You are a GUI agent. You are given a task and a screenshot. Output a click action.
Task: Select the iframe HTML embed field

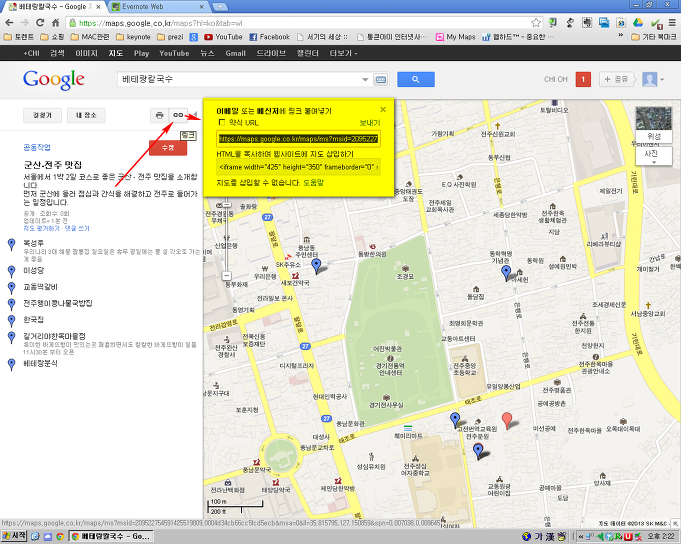[x=298, y=167]
